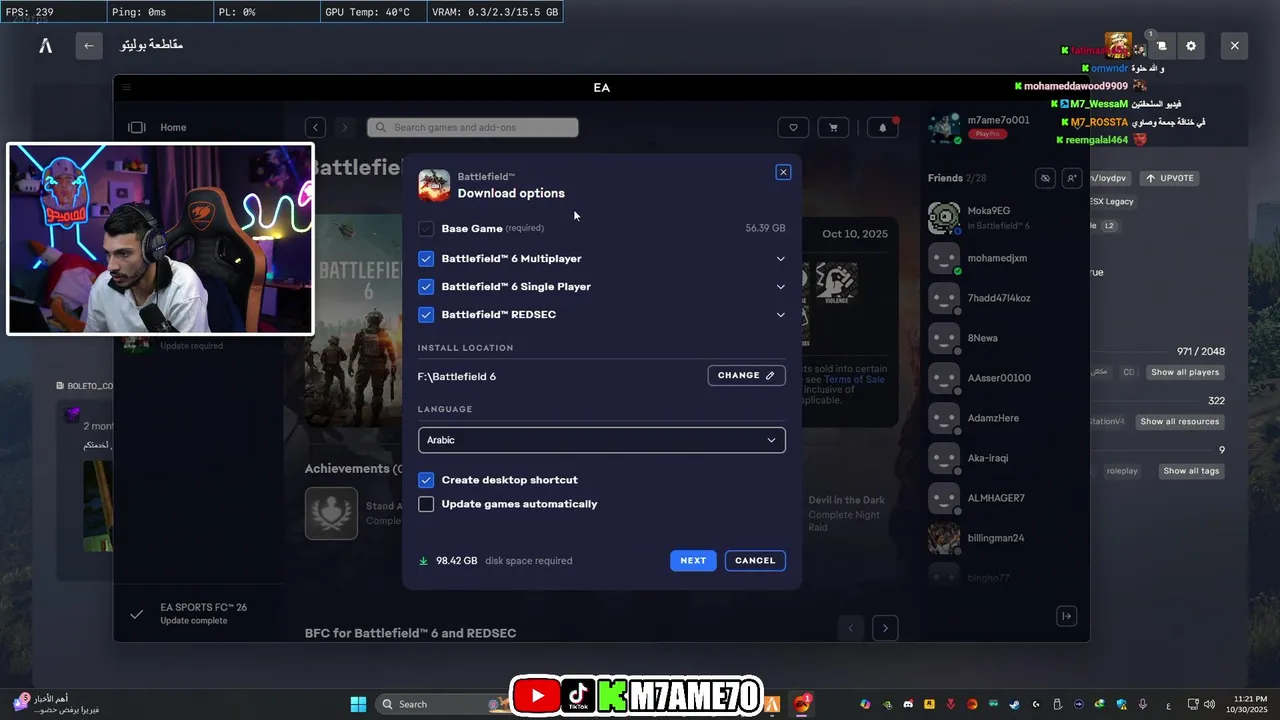
Task: Click the hide friends eye icon
Action: pos(1045,178)
